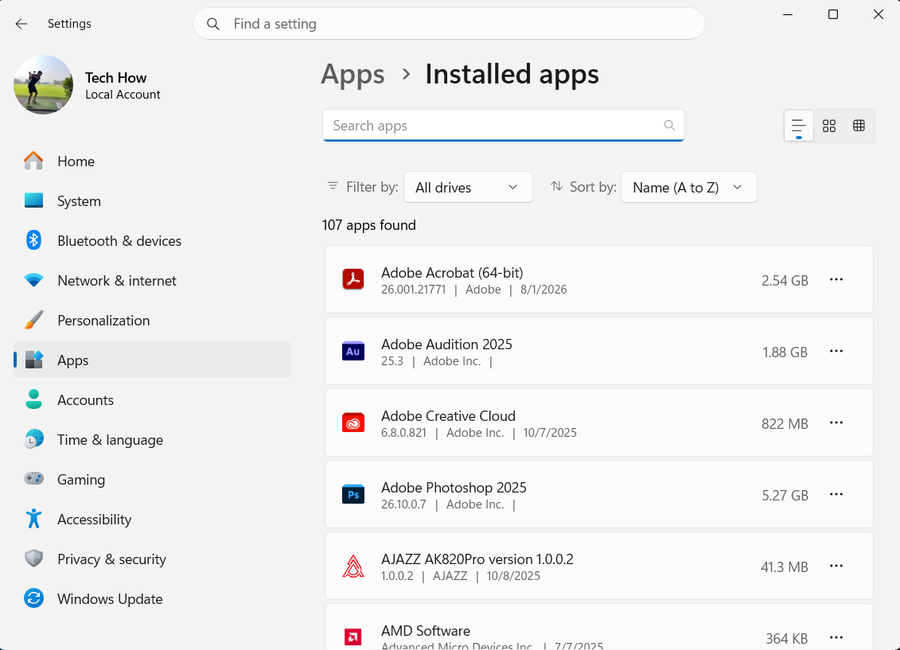Click the Sort by arrows icon
This screenshot has width=900, height=650.
tap(556, 186)
